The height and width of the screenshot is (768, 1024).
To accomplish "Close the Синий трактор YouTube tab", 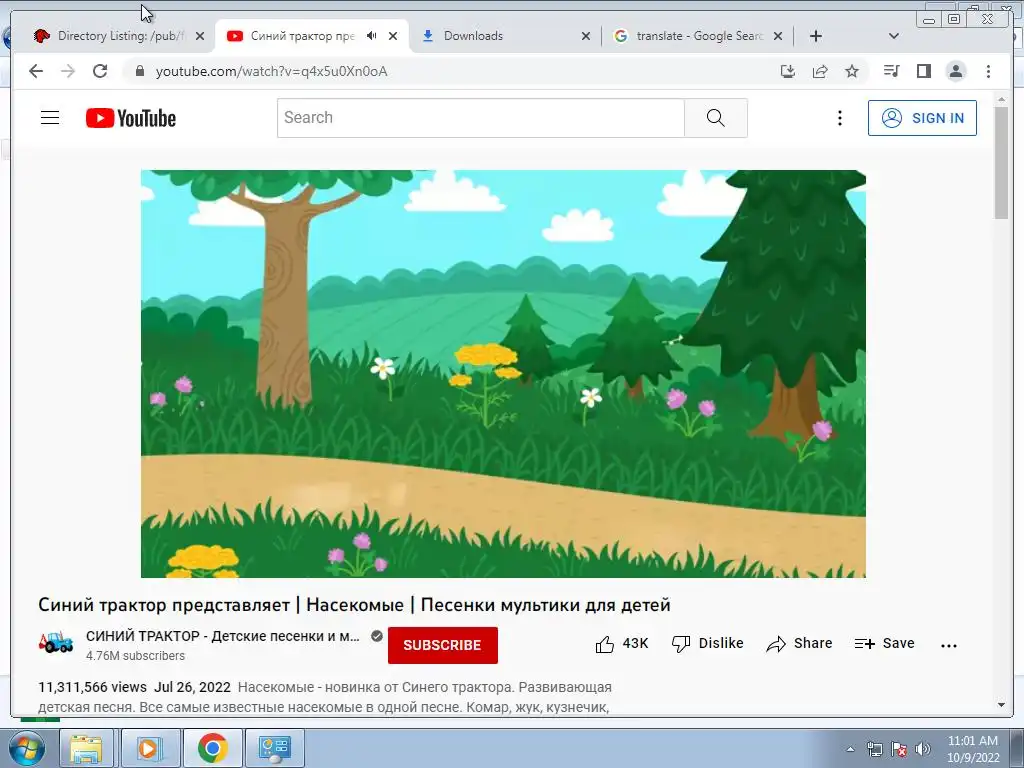I will click(x=392, y=36).
